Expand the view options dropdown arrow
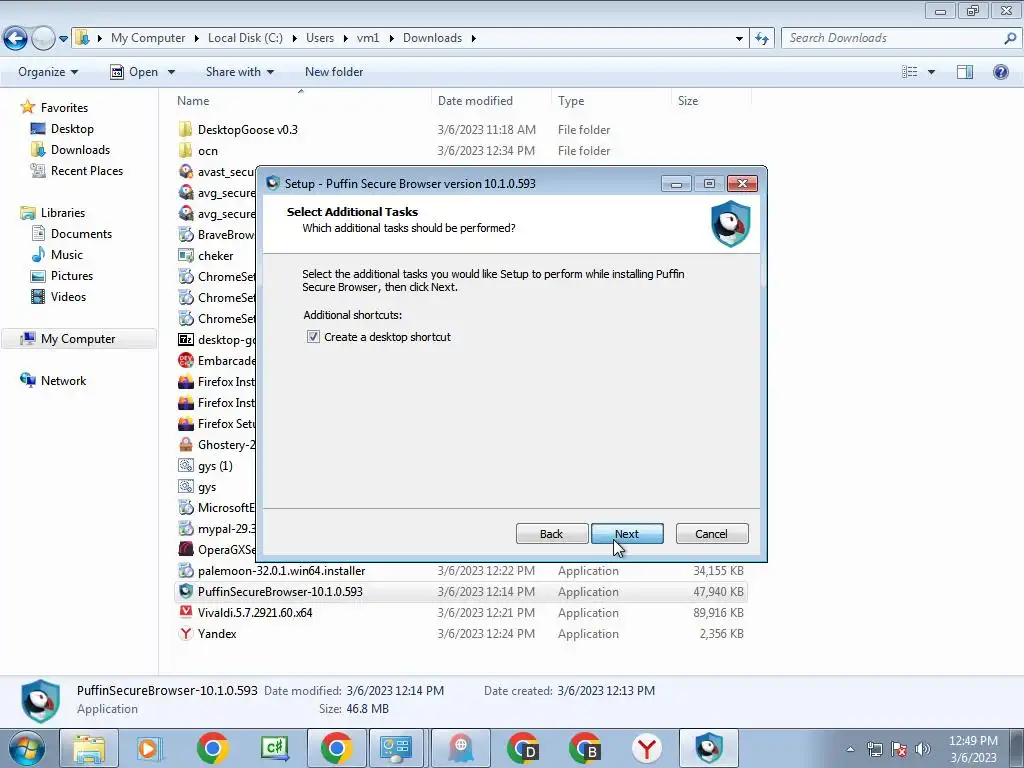The image size is (1024, 768). (x=931, y=72)
